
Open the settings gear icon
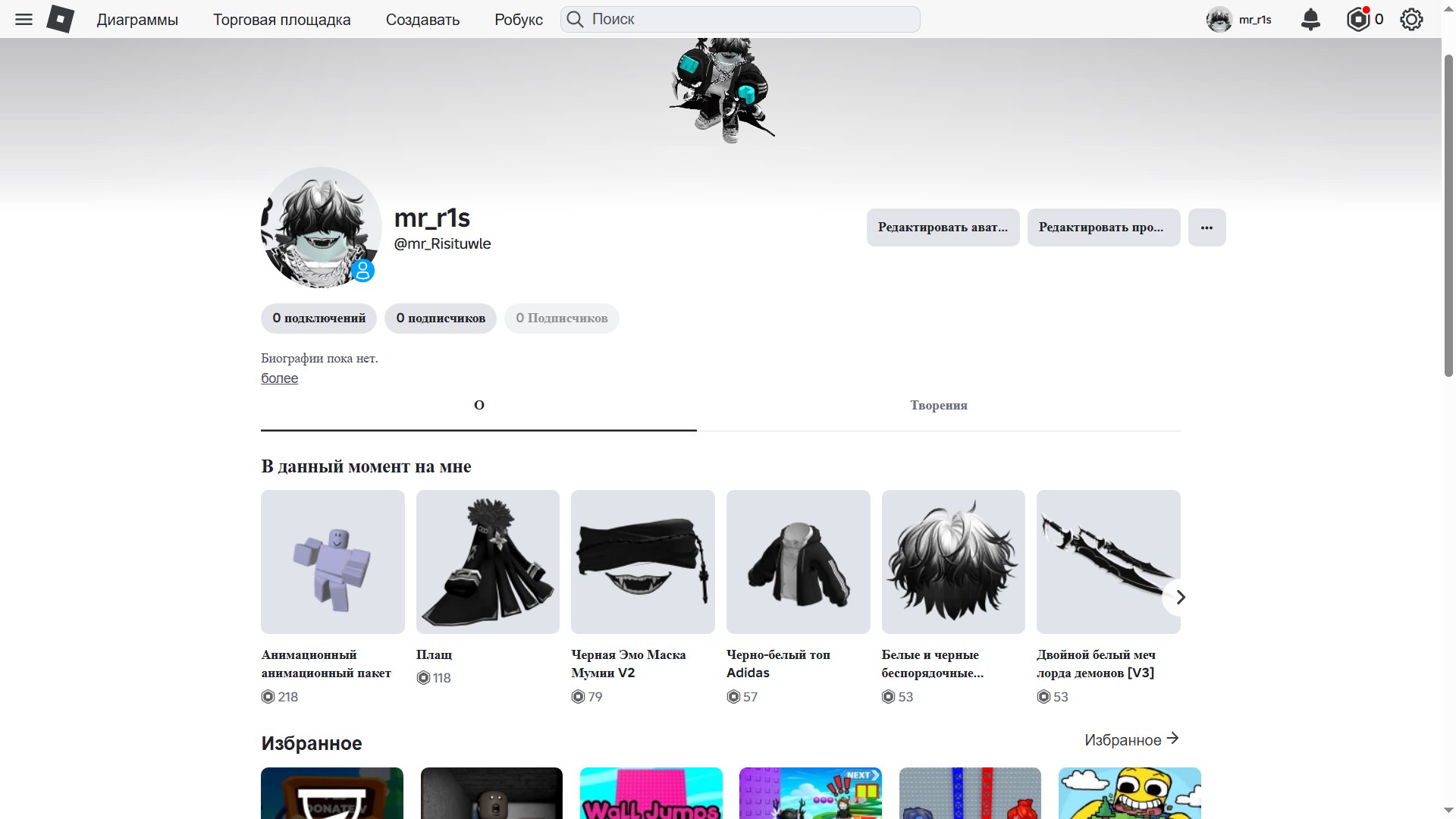click(1411, 19)
